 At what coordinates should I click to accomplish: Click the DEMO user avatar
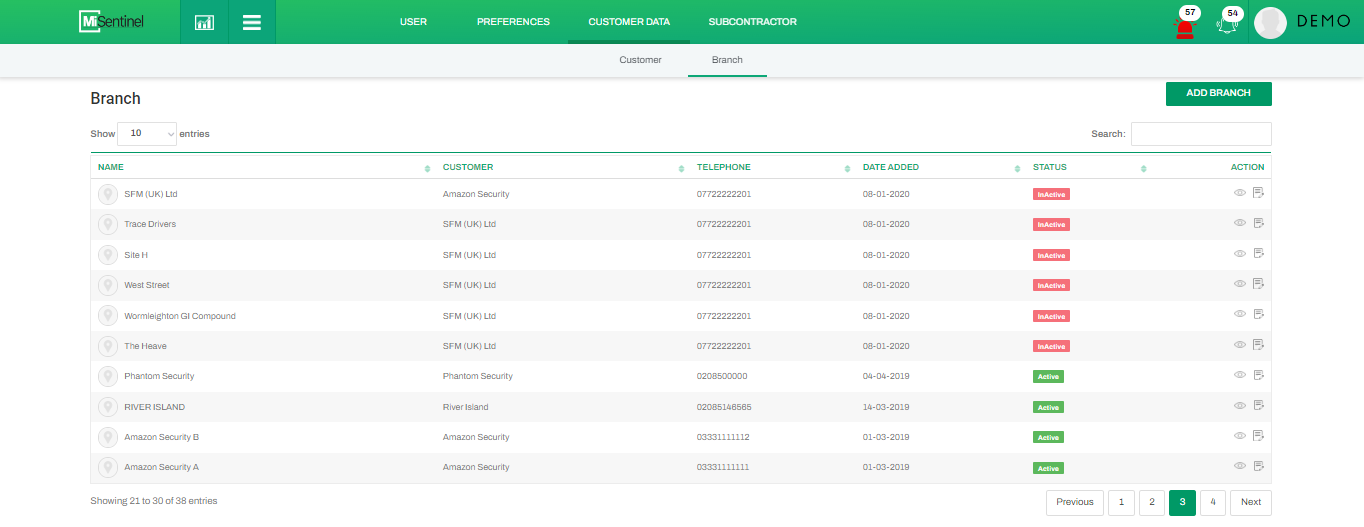coord(1270,23)
